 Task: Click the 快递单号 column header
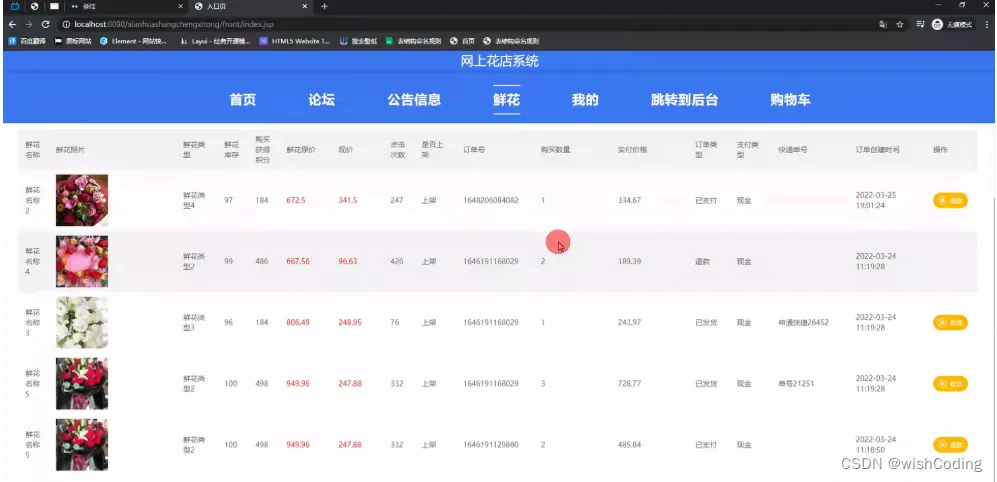point(792,150)
